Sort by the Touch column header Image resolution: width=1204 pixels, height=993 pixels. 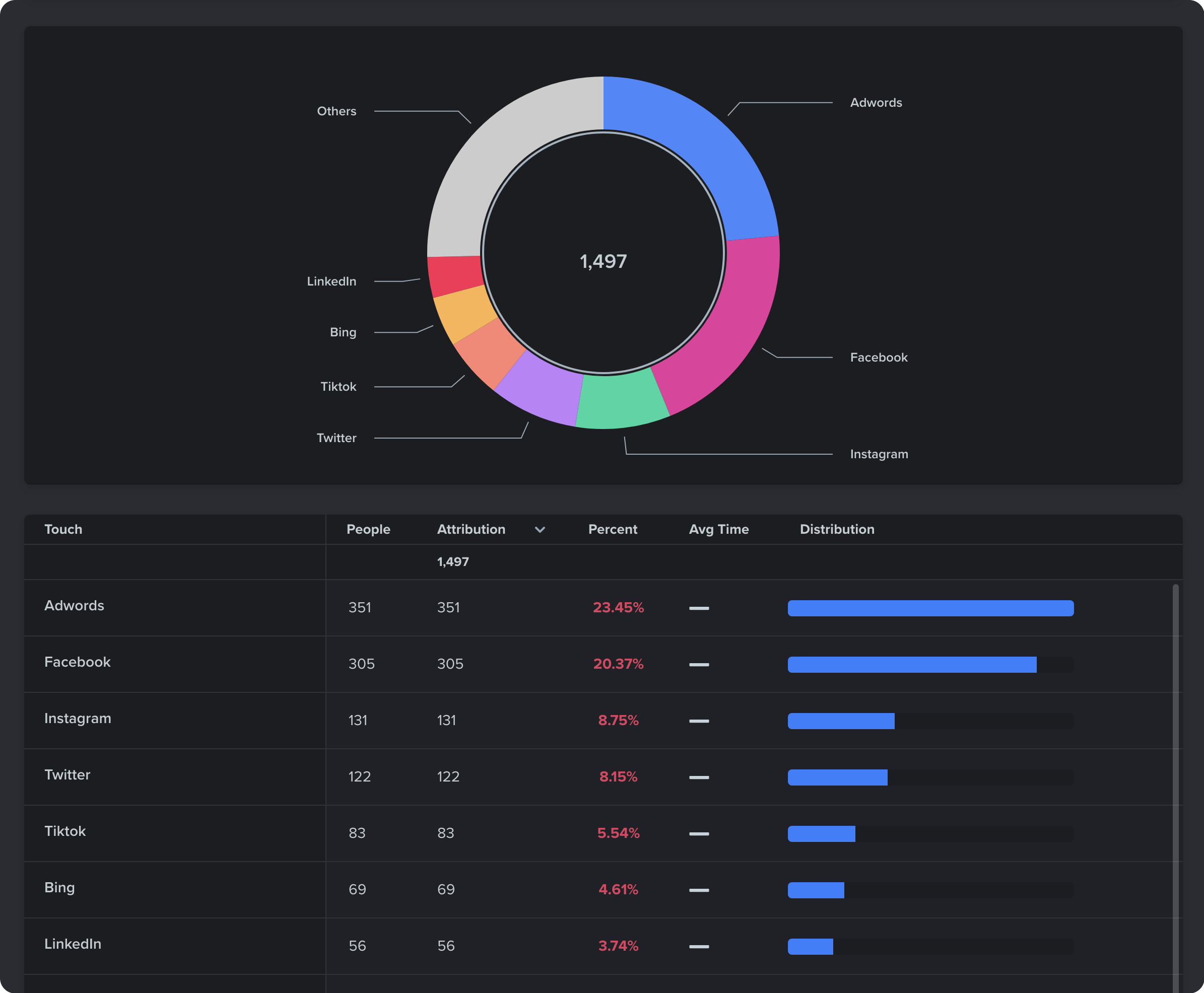[63, 529]
